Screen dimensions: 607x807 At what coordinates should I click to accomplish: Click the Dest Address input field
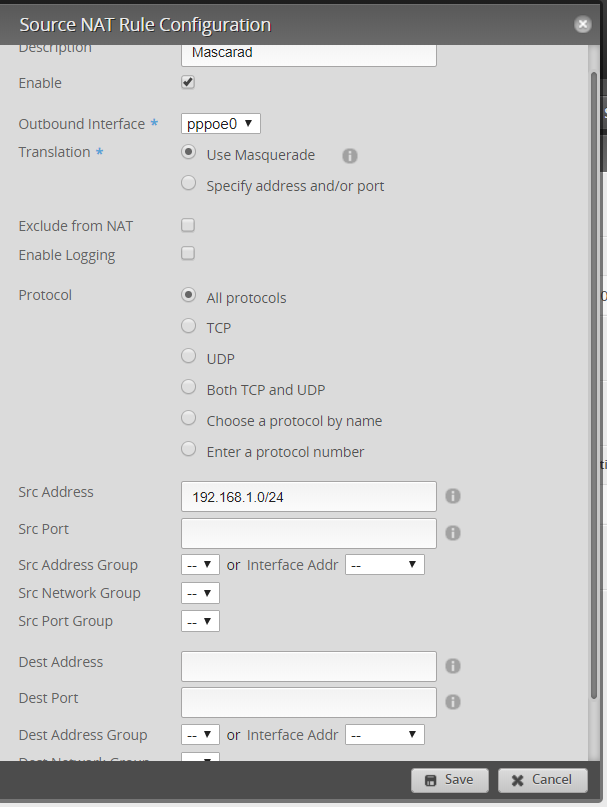pyautogui.click(x=309, y=666)
